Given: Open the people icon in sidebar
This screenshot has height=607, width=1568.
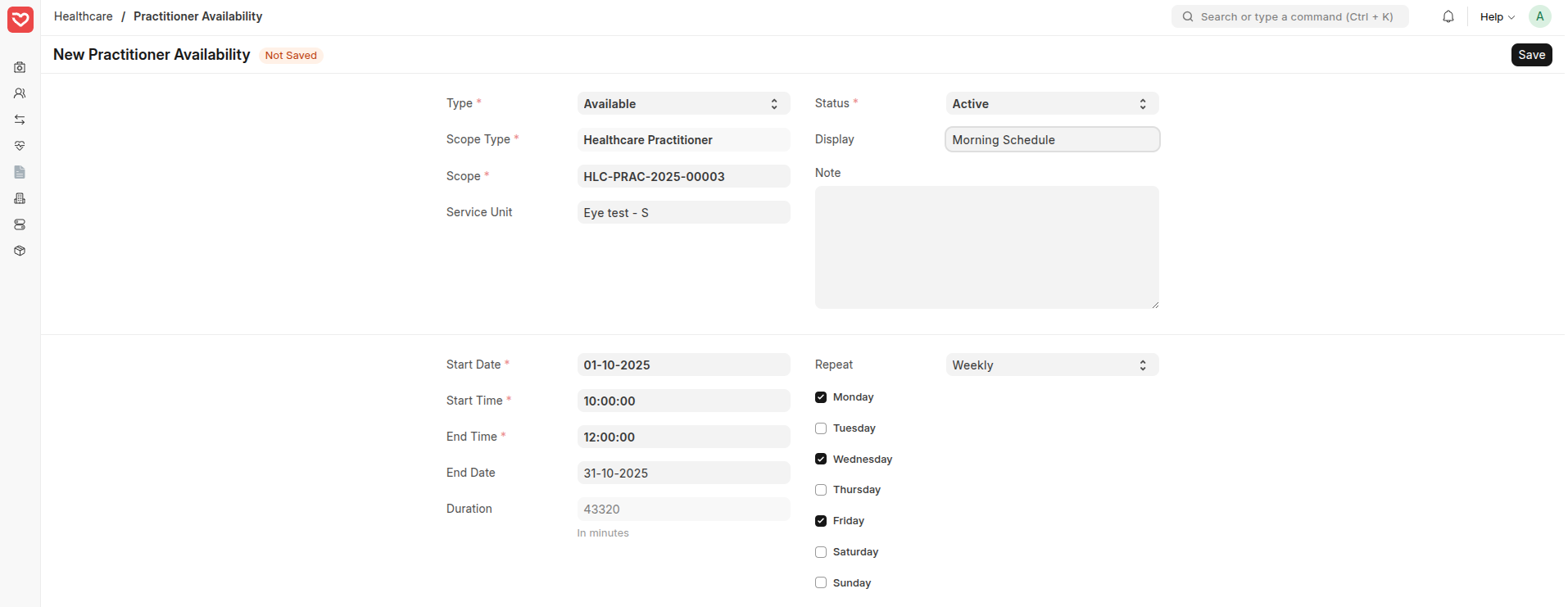Looking at the screenshot, I should 20,93.
